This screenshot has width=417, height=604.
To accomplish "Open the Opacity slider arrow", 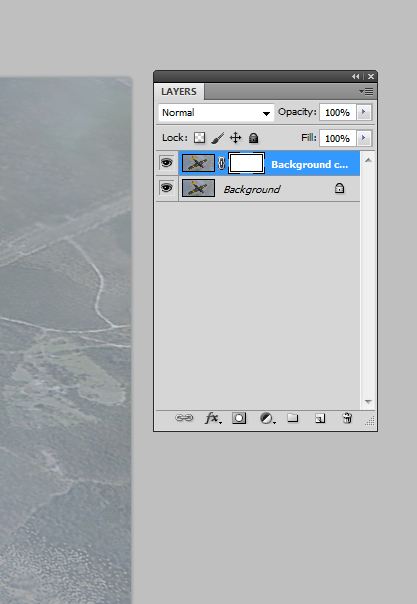I will point(363,112).
